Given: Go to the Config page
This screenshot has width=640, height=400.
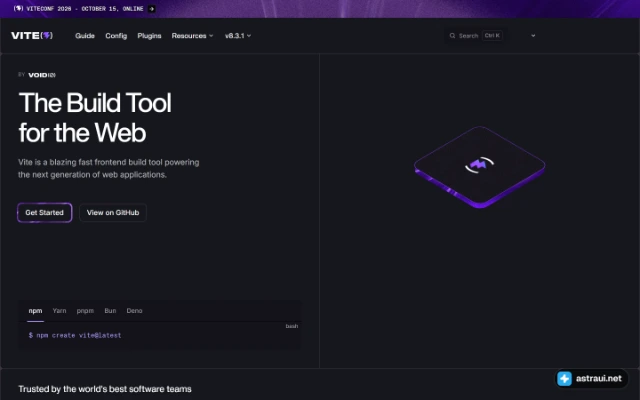Looking at the screenshot, I should pos(116,36).
